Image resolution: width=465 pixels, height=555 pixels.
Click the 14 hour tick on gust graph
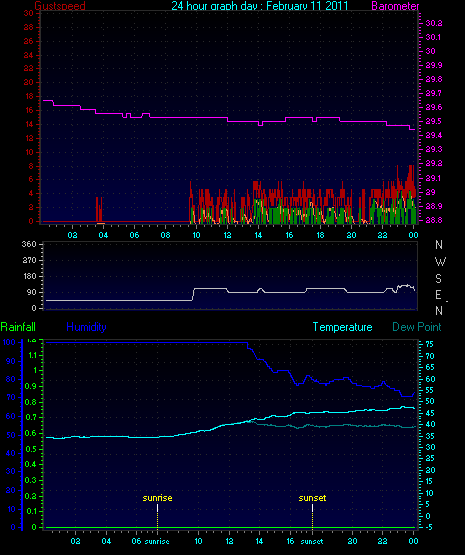[x=258, y=235]
